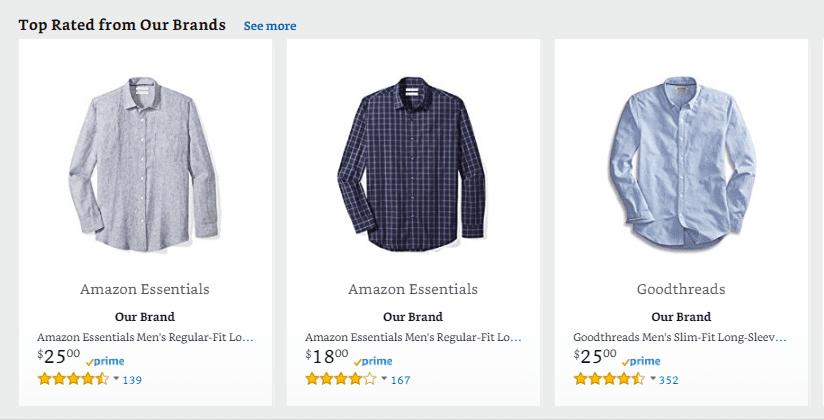Open the navy plaid shirt product image
Image resolution: width=824 pixels, height=420 pixels.
click(413, 160)
